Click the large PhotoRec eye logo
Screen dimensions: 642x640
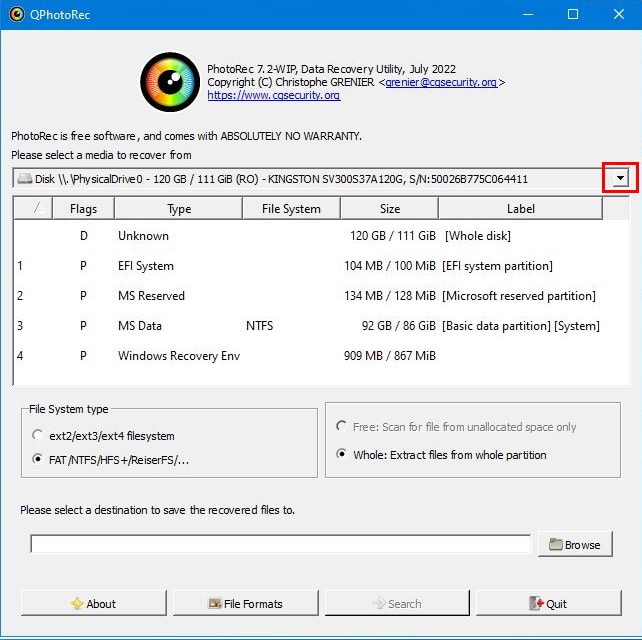(x=170, y=82)
